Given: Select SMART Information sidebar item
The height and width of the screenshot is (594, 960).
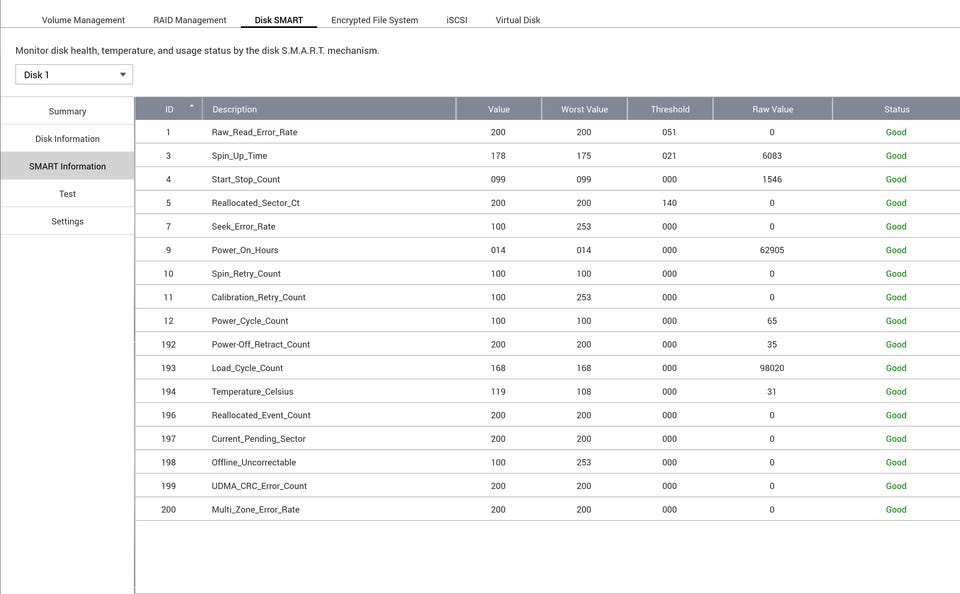Looking at the screenshot, I should [67, 166].
